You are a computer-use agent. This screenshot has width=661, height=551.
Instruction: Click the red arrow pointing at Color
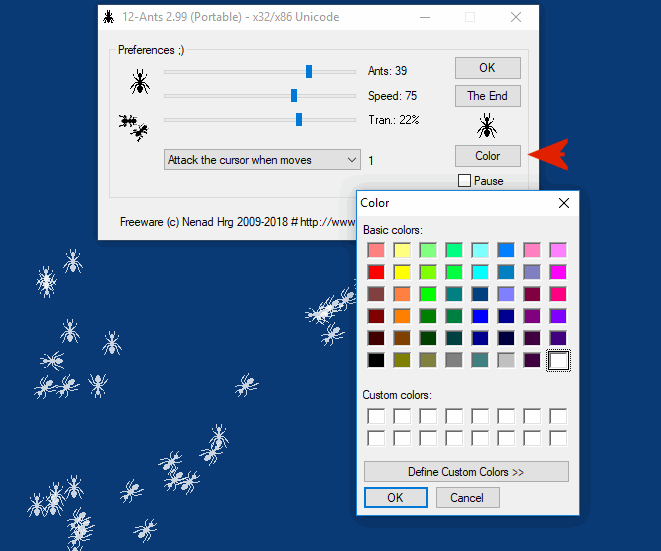(549, 154)
